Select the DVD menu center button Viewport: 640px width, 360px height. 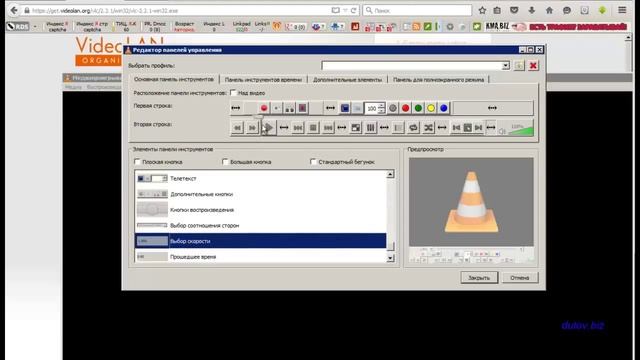pos(467,128)
